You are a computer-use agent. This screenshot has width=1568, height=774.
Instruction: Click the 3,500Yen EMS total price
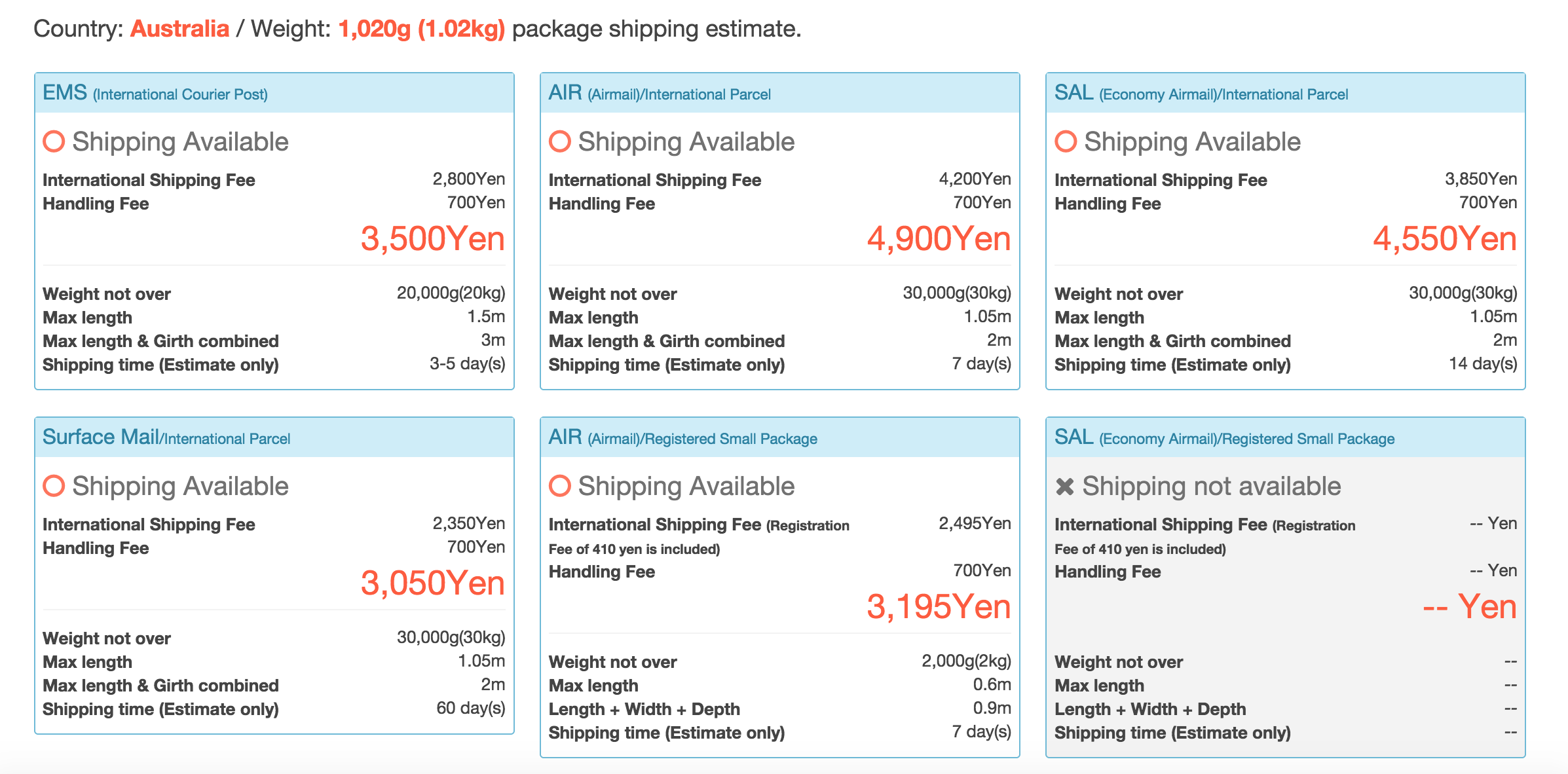point(433,239)
